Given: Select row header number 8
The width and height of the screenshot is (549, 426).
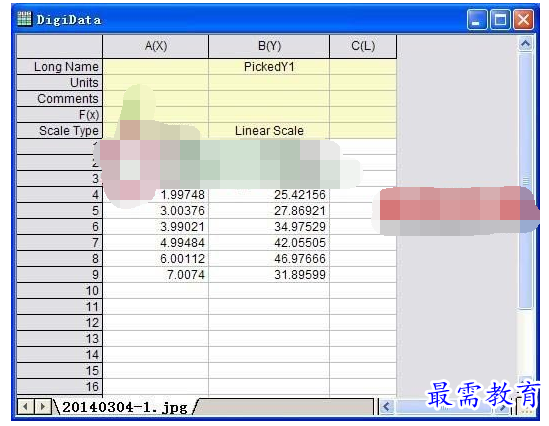Looking at the screenshot, I should click(x=60, y=259).
